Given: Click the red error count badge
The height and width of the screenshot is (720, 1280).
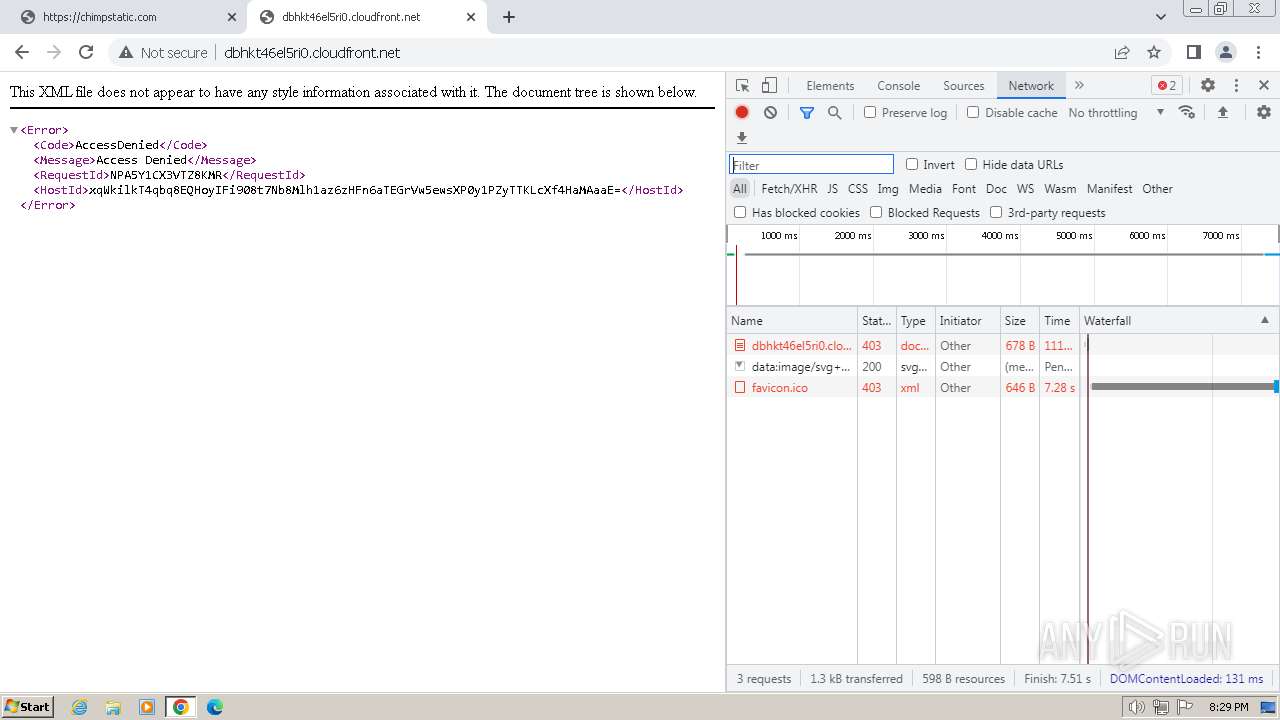Looking at the screenshot, I should 1167,86.
